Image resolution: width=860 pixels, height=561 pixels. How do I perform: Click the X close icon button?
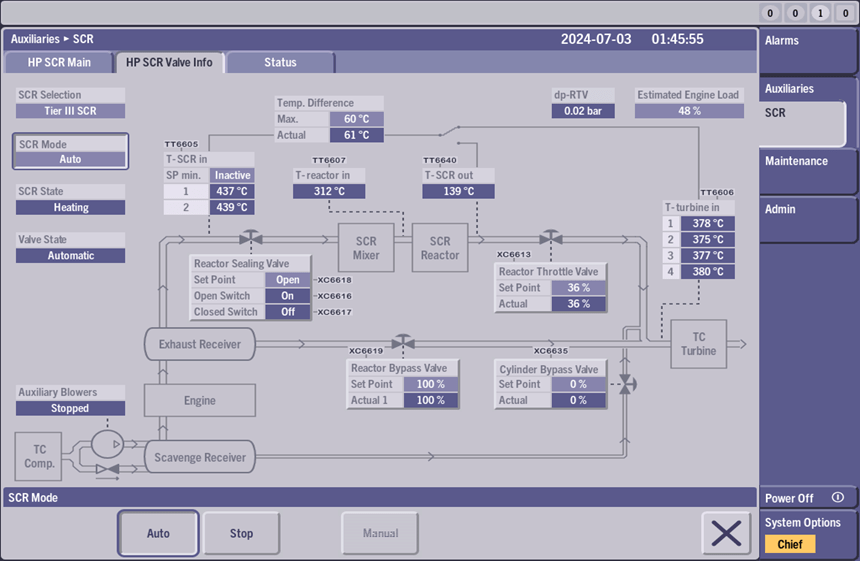(726, 533)
